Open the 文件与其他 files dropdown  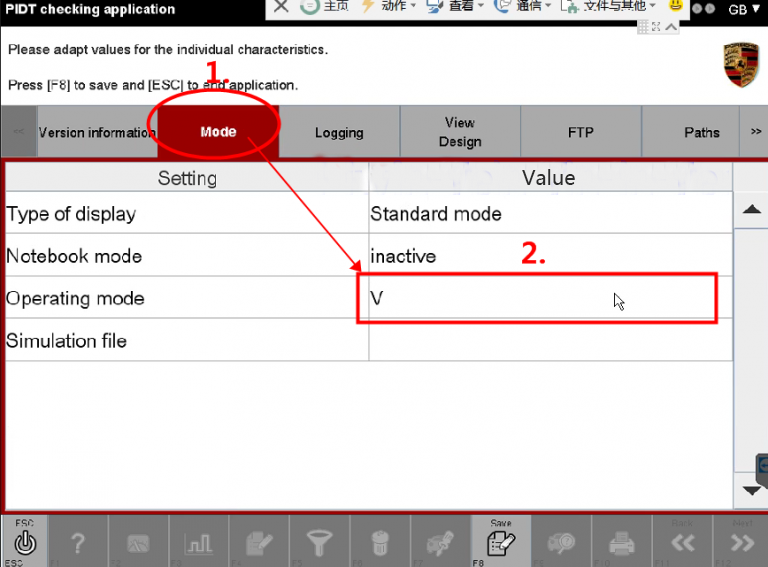point(608,6)
